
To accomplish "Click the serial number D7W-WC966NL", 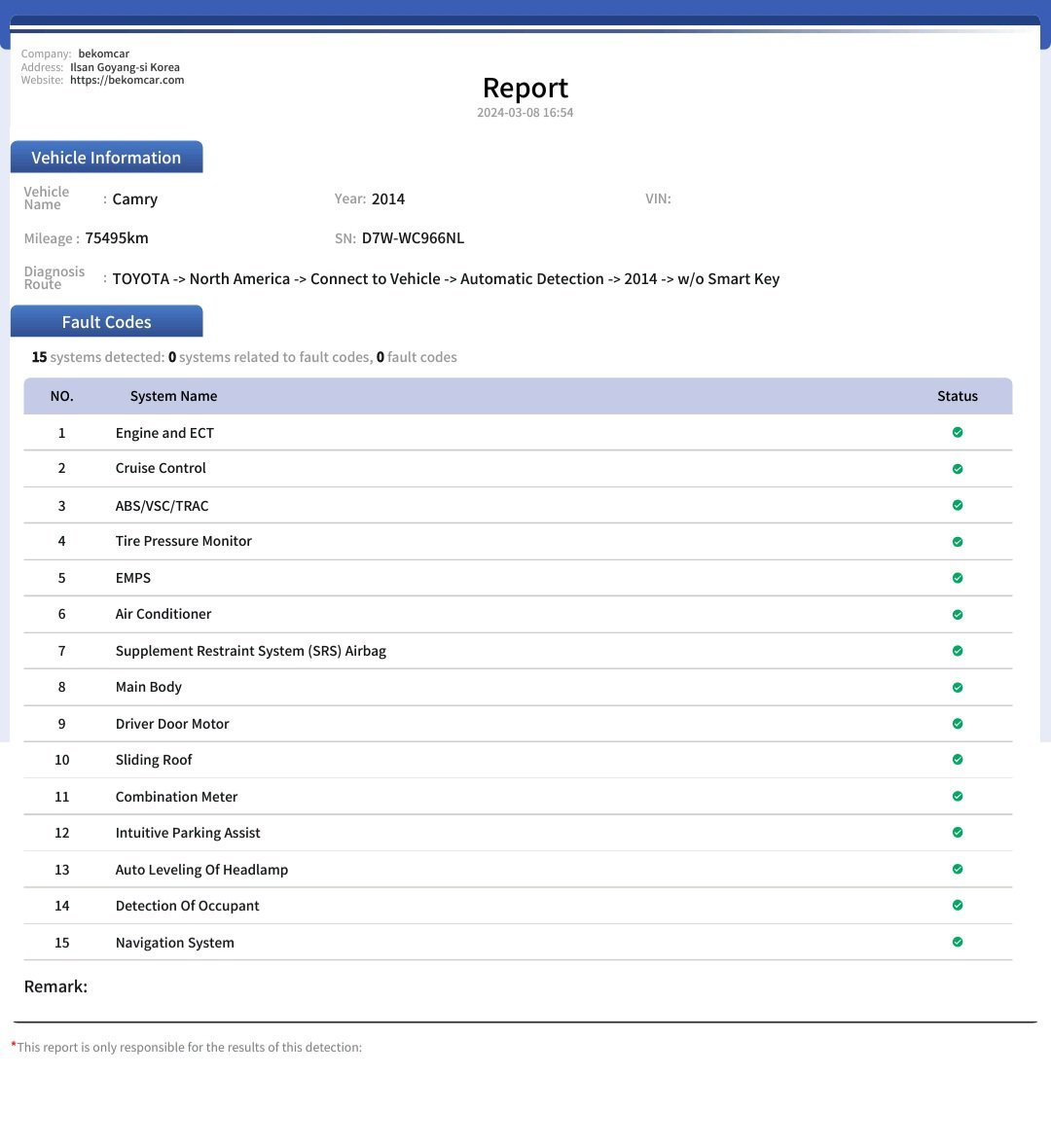I will (x=413, y=238).
